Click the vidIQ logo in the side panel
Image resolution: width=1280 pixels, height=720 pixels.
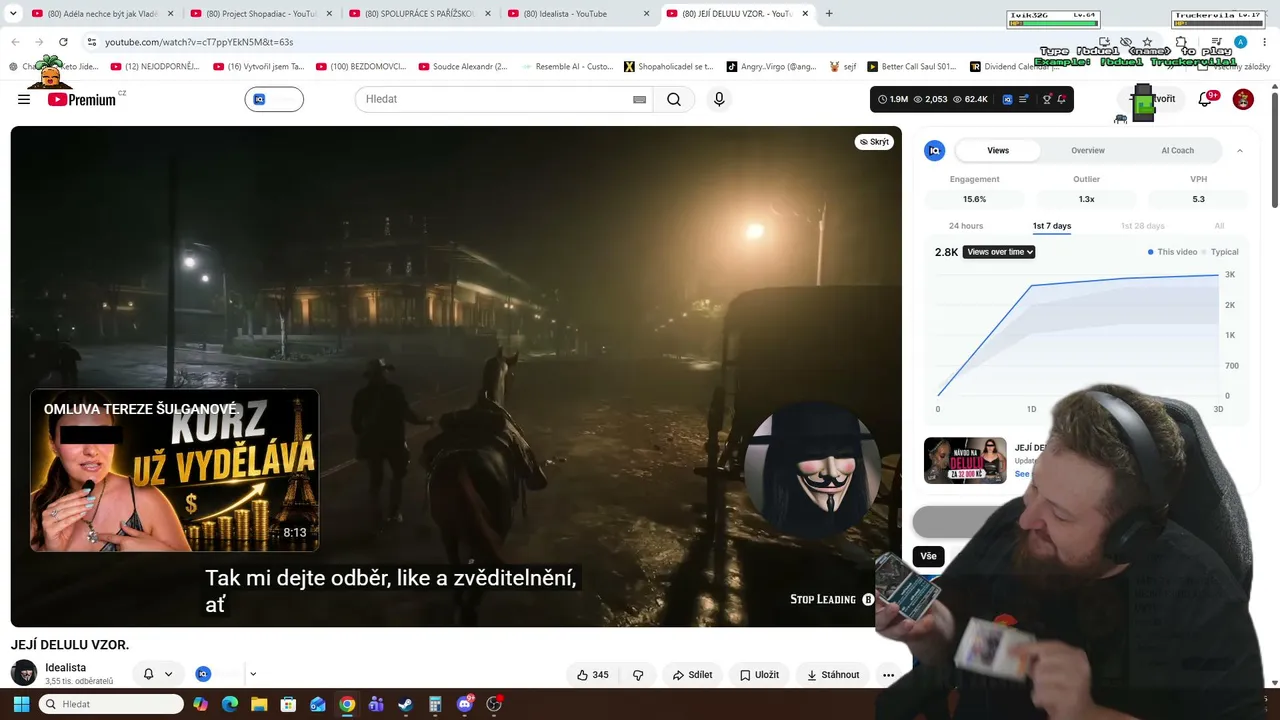935,151
